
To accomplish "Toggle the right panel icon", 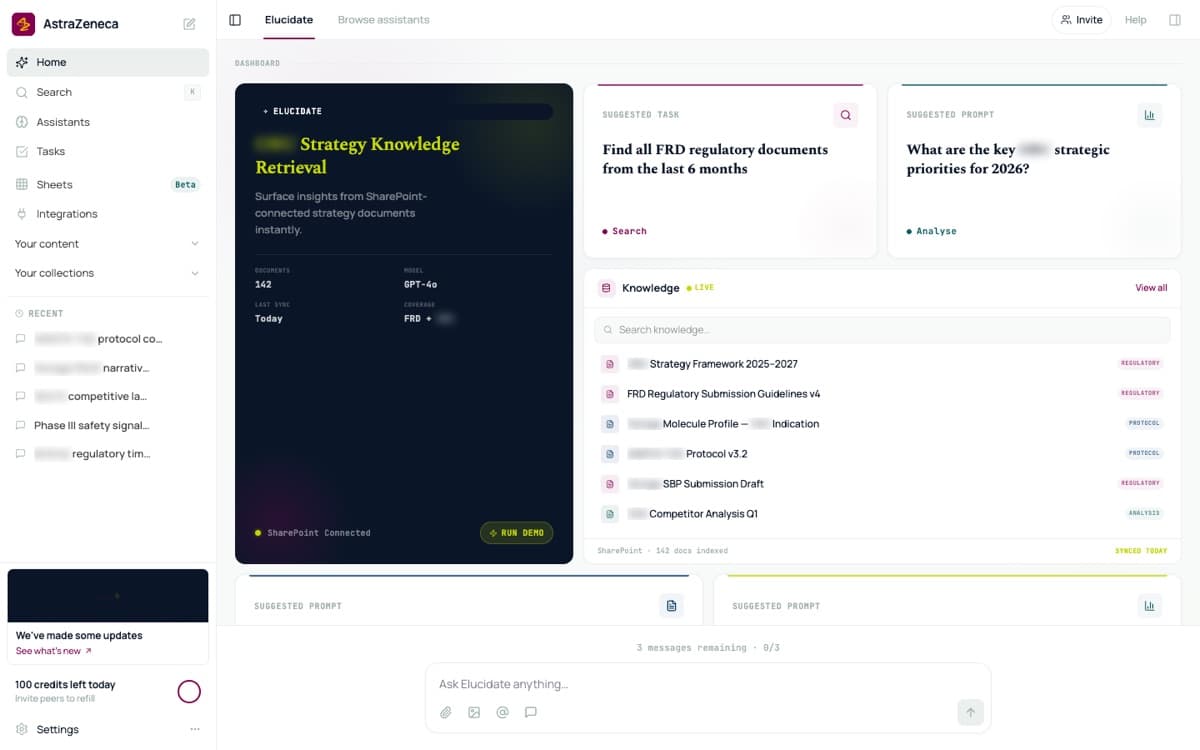I will coord(1175,20).
